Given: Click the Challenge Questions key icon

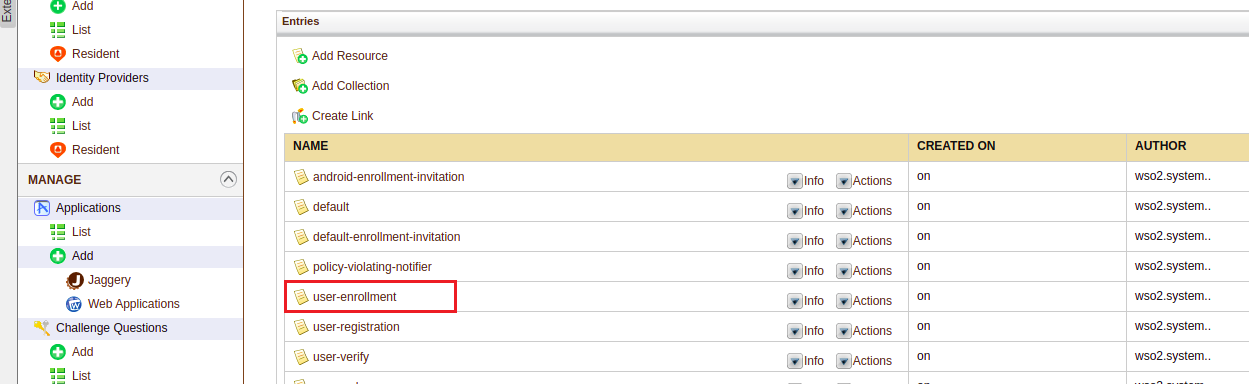Looking at the screenshot, I should click(x=42, y=328).
